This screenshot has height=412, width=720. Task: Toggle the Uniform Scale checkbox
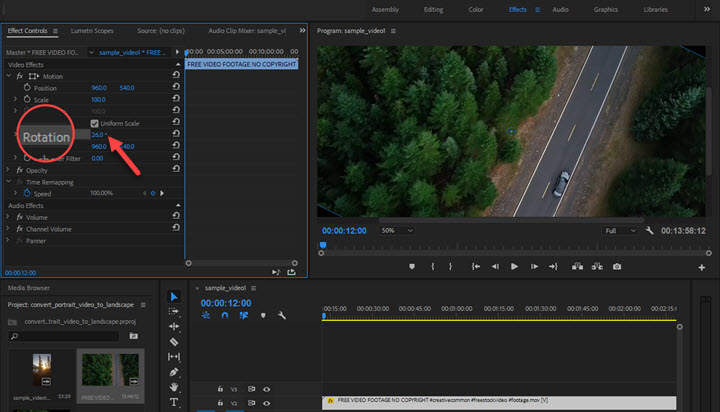point(95,123)
